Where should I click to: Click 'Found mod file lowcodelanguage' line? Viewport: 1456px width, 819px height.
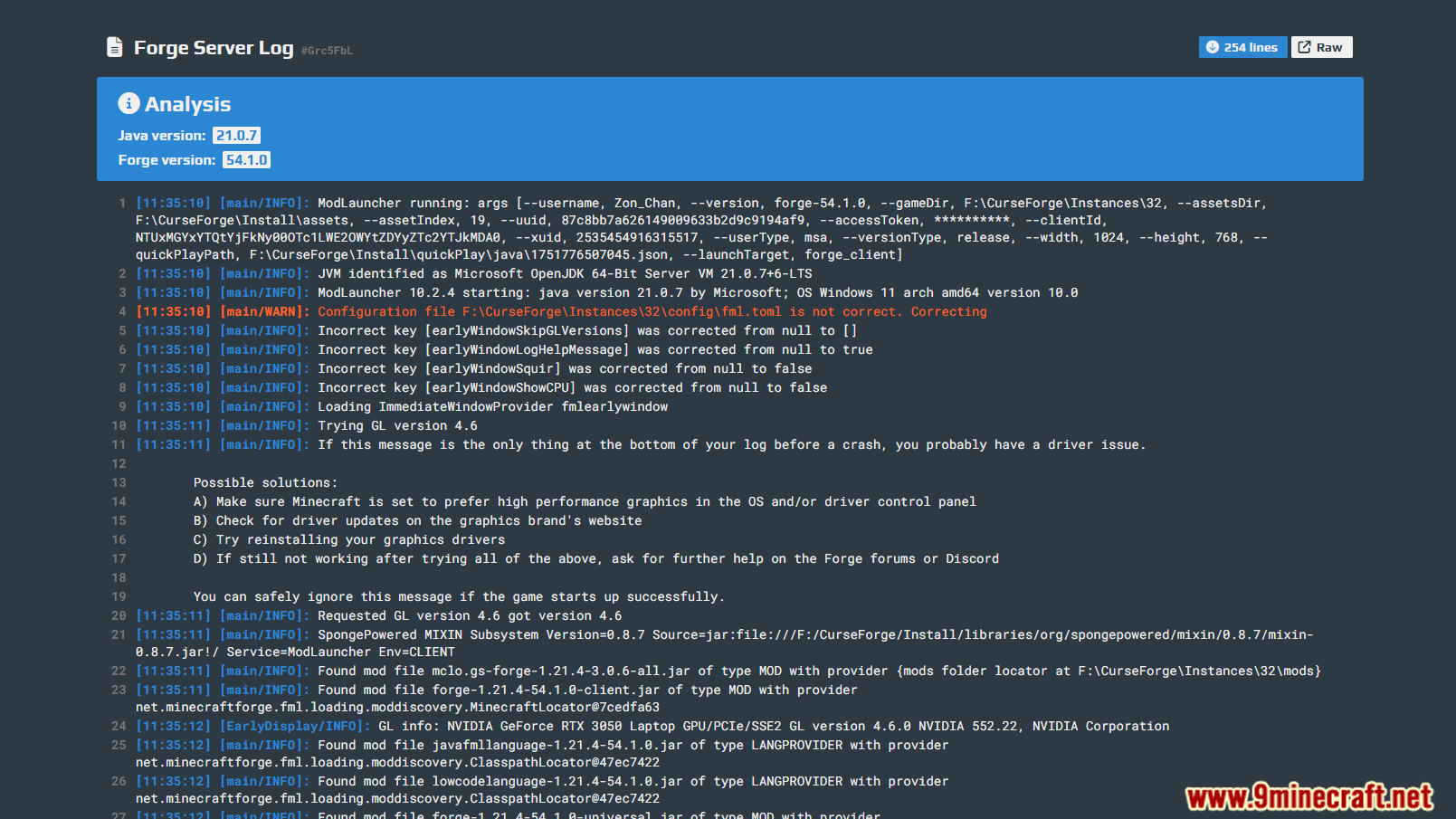542,790
